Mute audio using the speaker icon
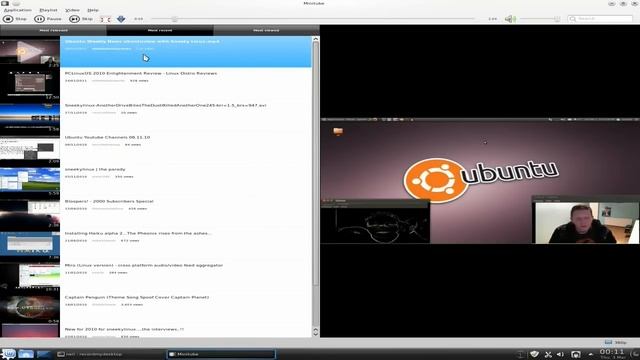This screenshot has width=640, height=360. click(510, 19)
